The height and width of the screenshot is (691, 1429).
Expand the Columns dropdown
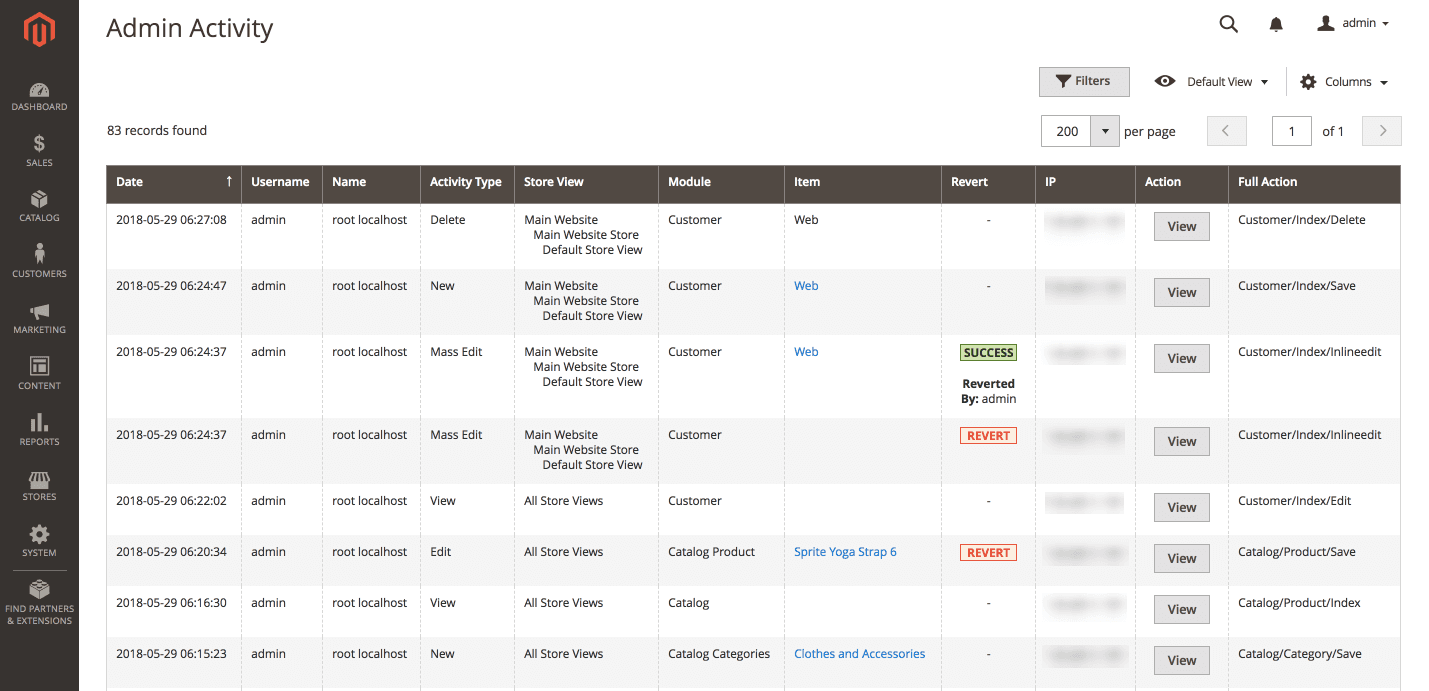pyautogui.click(x=1344, y=82)
